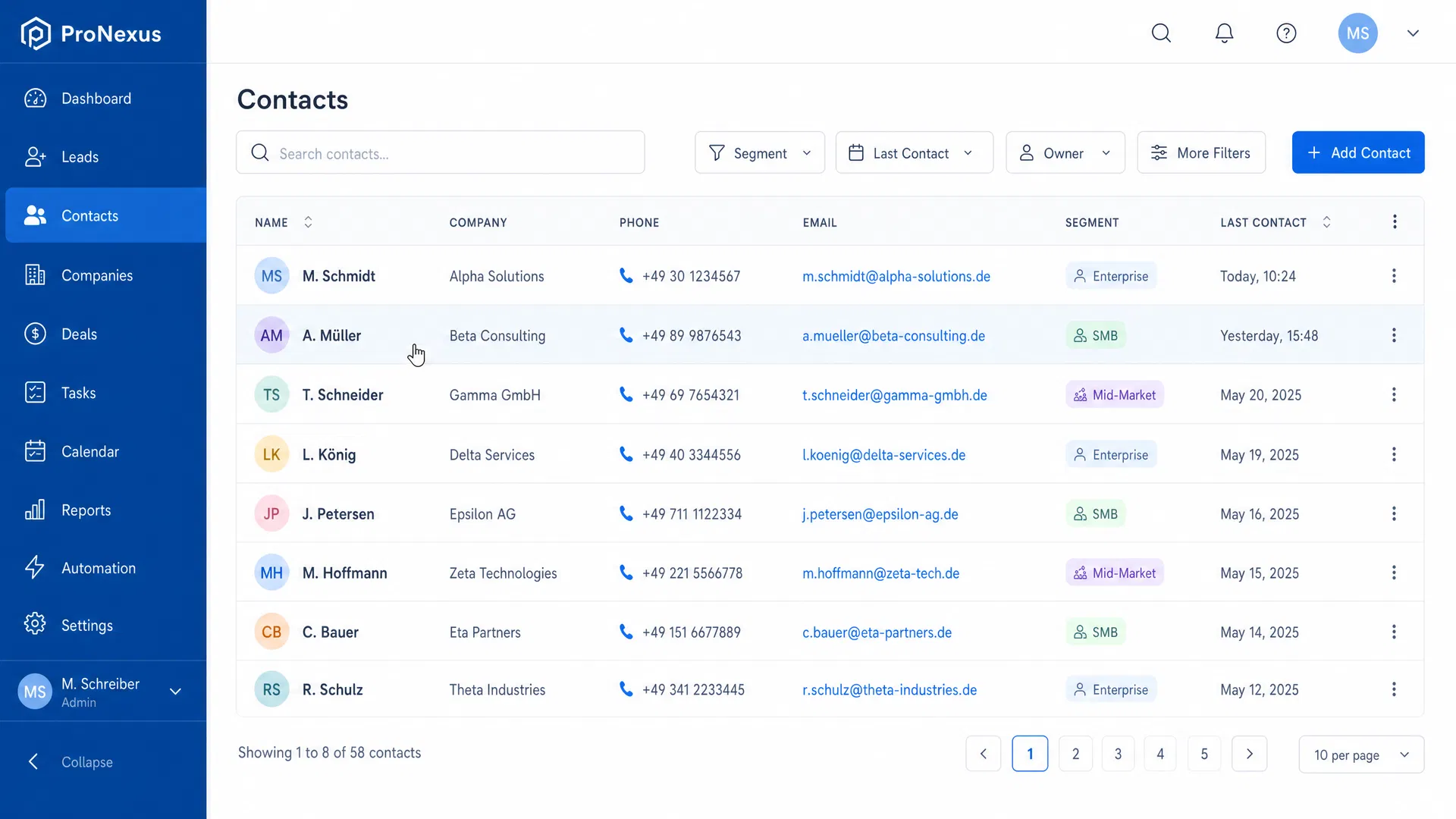
Task: Click the SMB badge for A. Müller
Action: coord(1096,335)
